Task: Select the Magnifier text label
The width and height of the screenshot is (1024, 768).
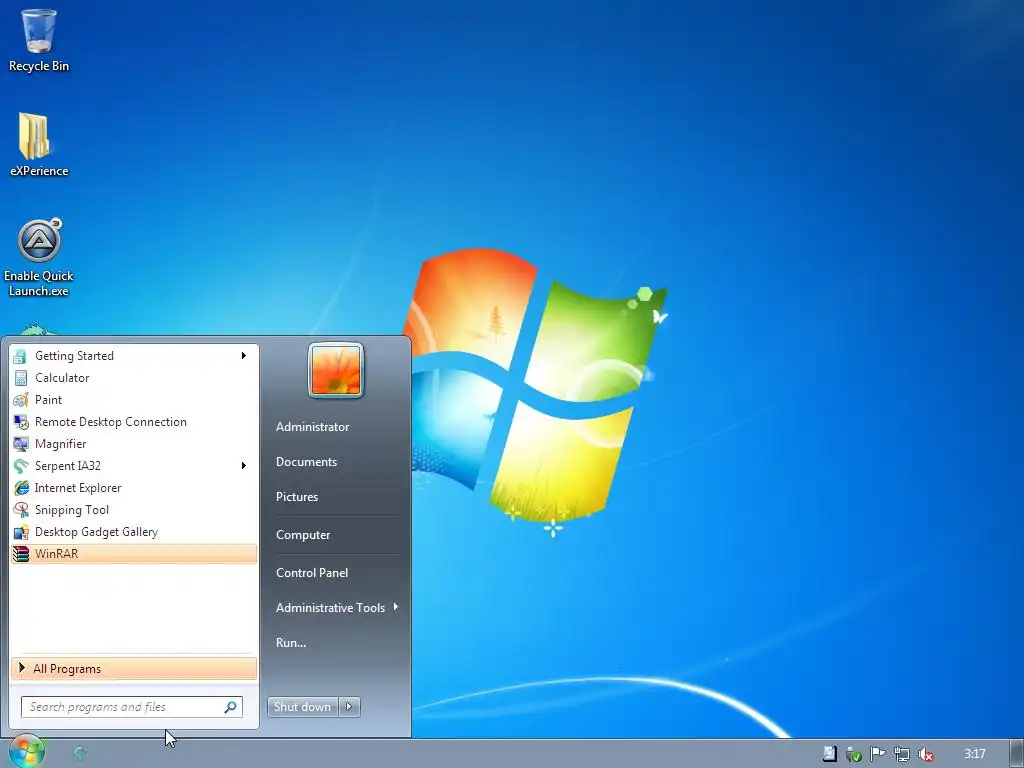Action: tap(61, 444)
